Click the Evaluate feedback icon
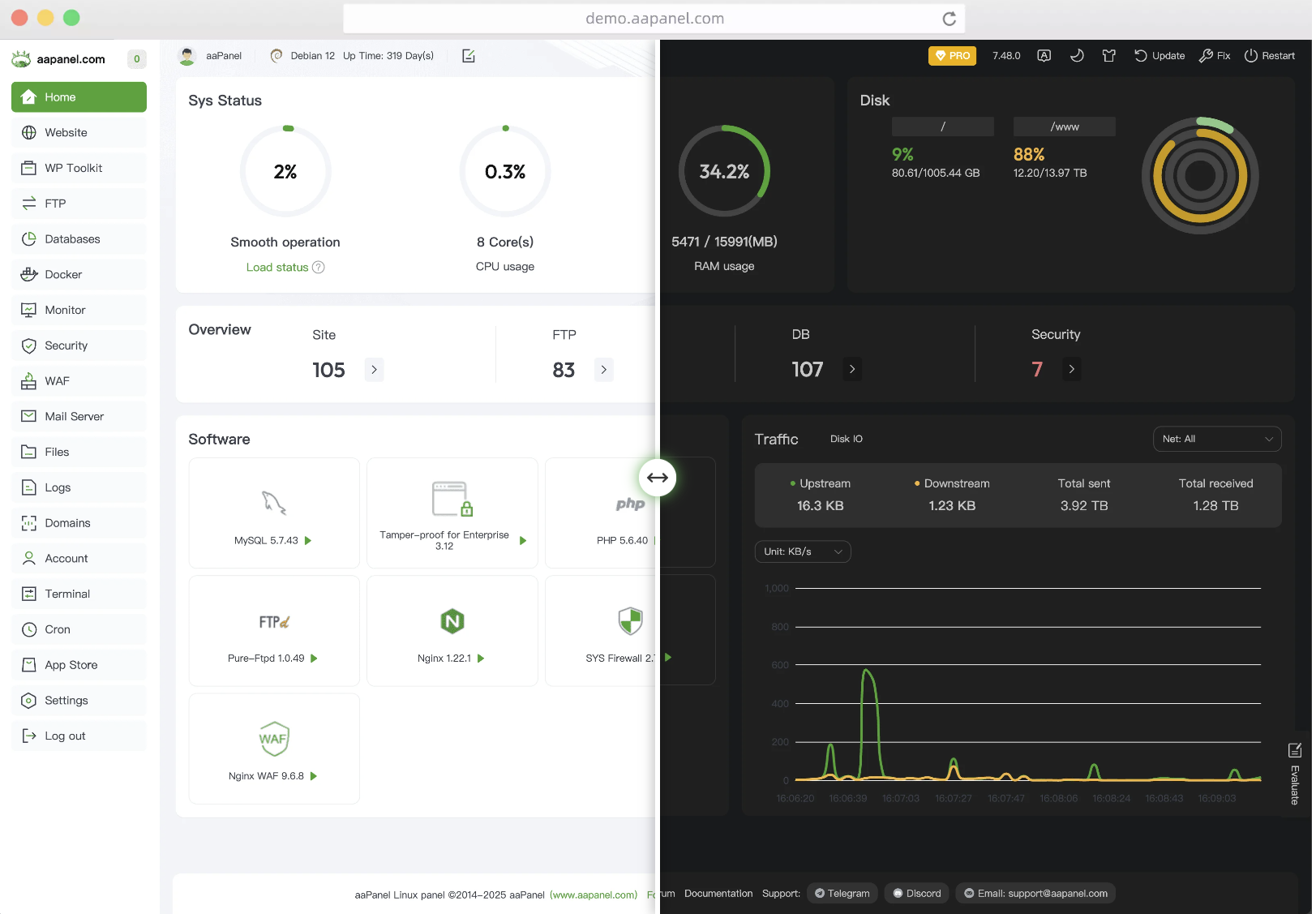1316x914 pixels. click(1295, 751)
